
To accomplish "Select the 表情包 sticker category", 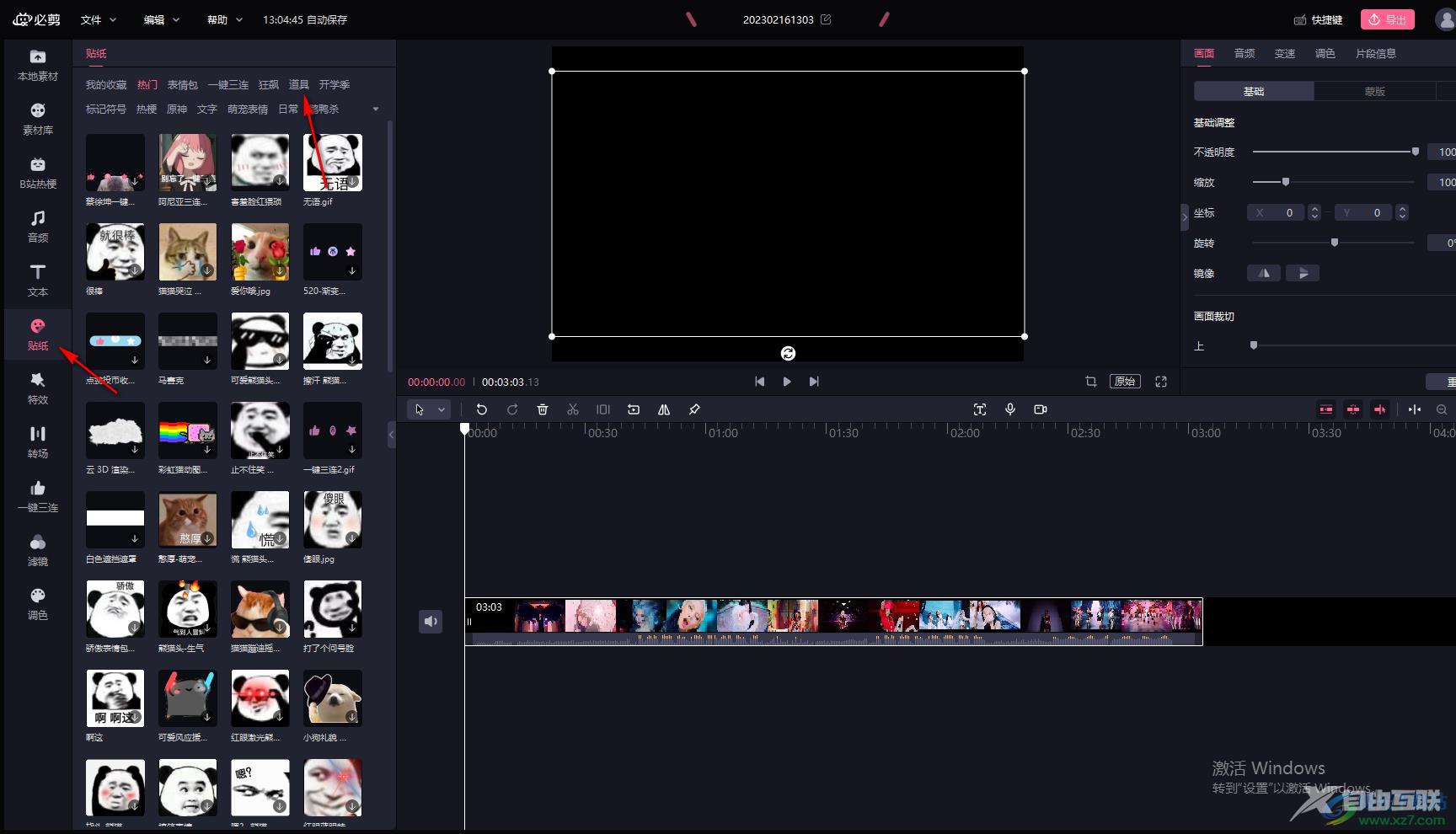I will 183,84.
